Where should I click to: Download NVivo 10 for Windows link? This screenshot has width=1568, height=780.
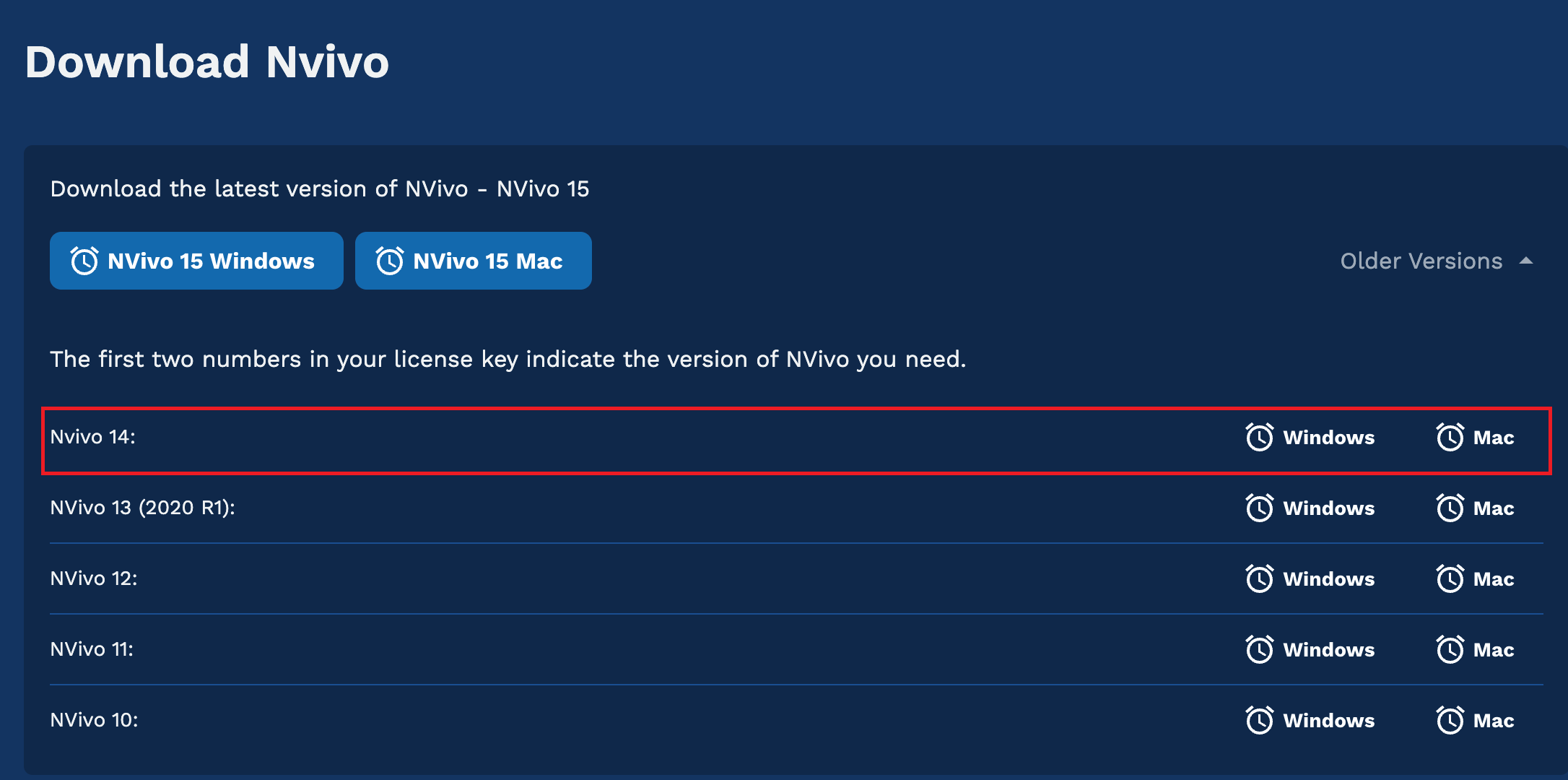[1310, 720]
